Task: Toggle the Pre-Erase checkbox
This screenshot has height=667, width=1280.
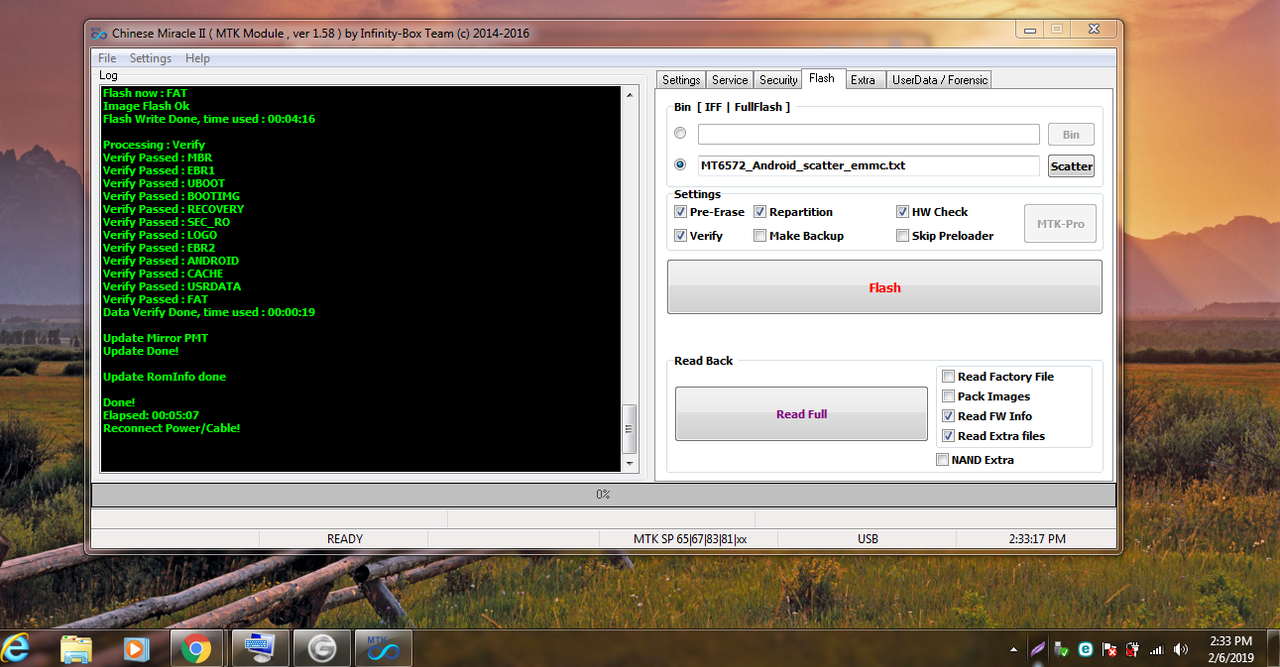Action: click(680, 212)
